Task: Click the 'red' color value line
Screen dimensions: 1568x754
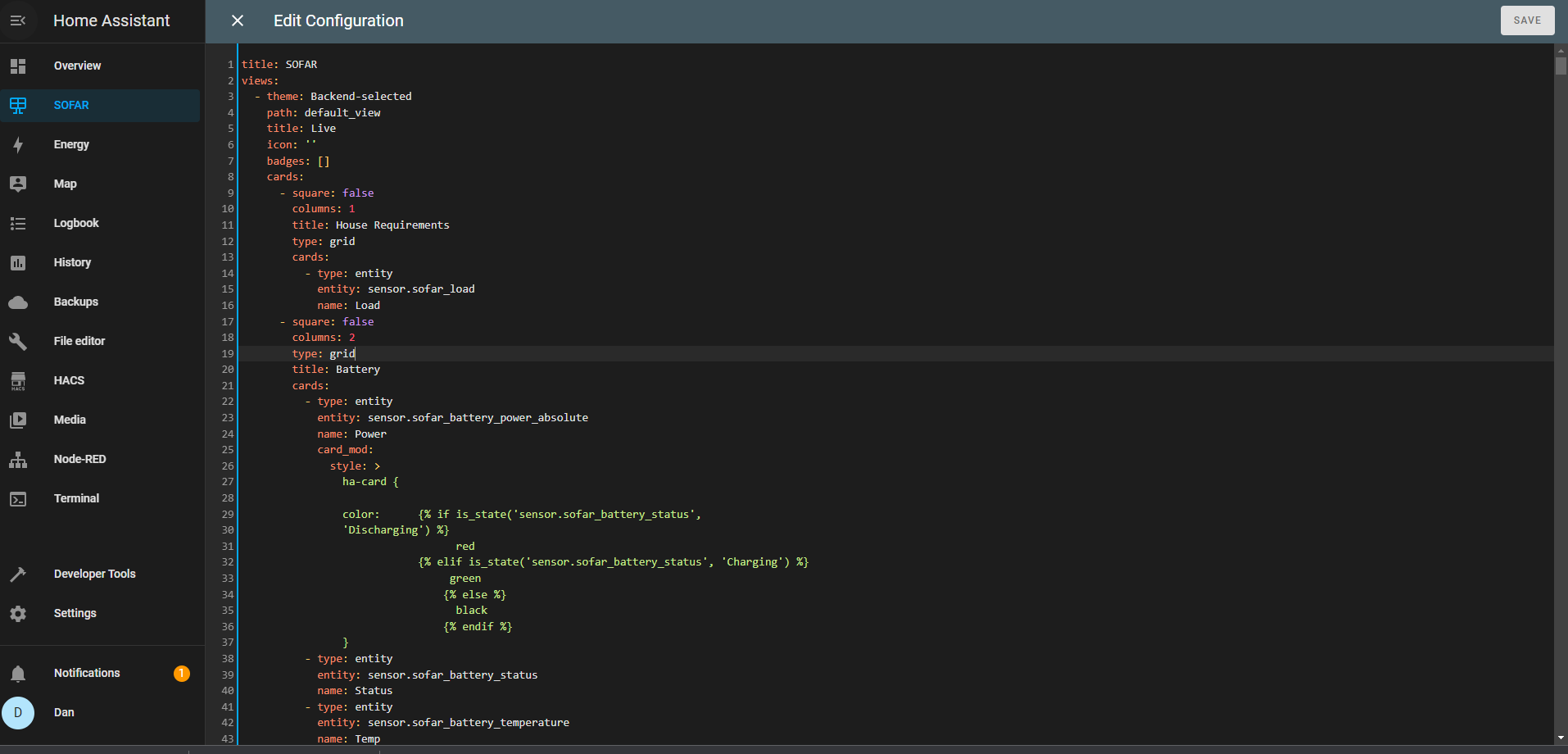Action: point(465,547)
